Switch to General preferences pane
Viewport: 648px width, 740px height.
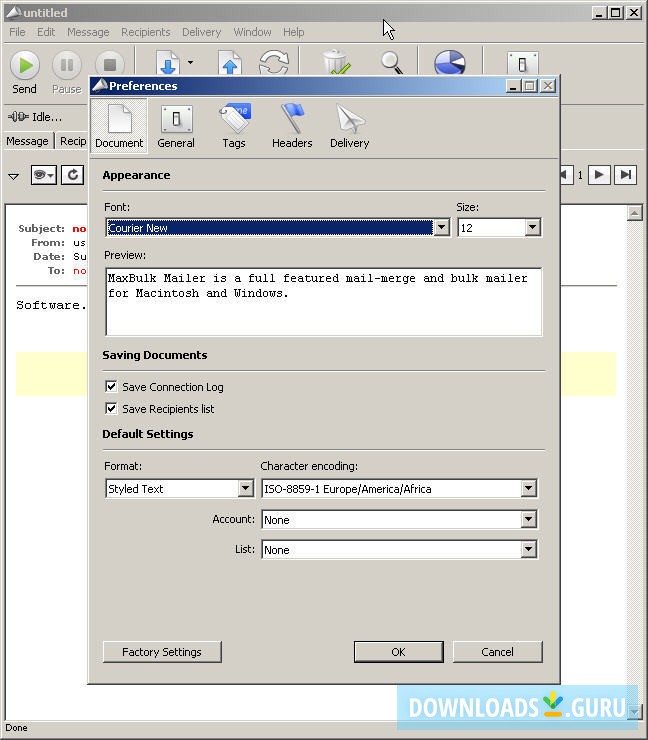pyautogui.click(x=176, y=126)
